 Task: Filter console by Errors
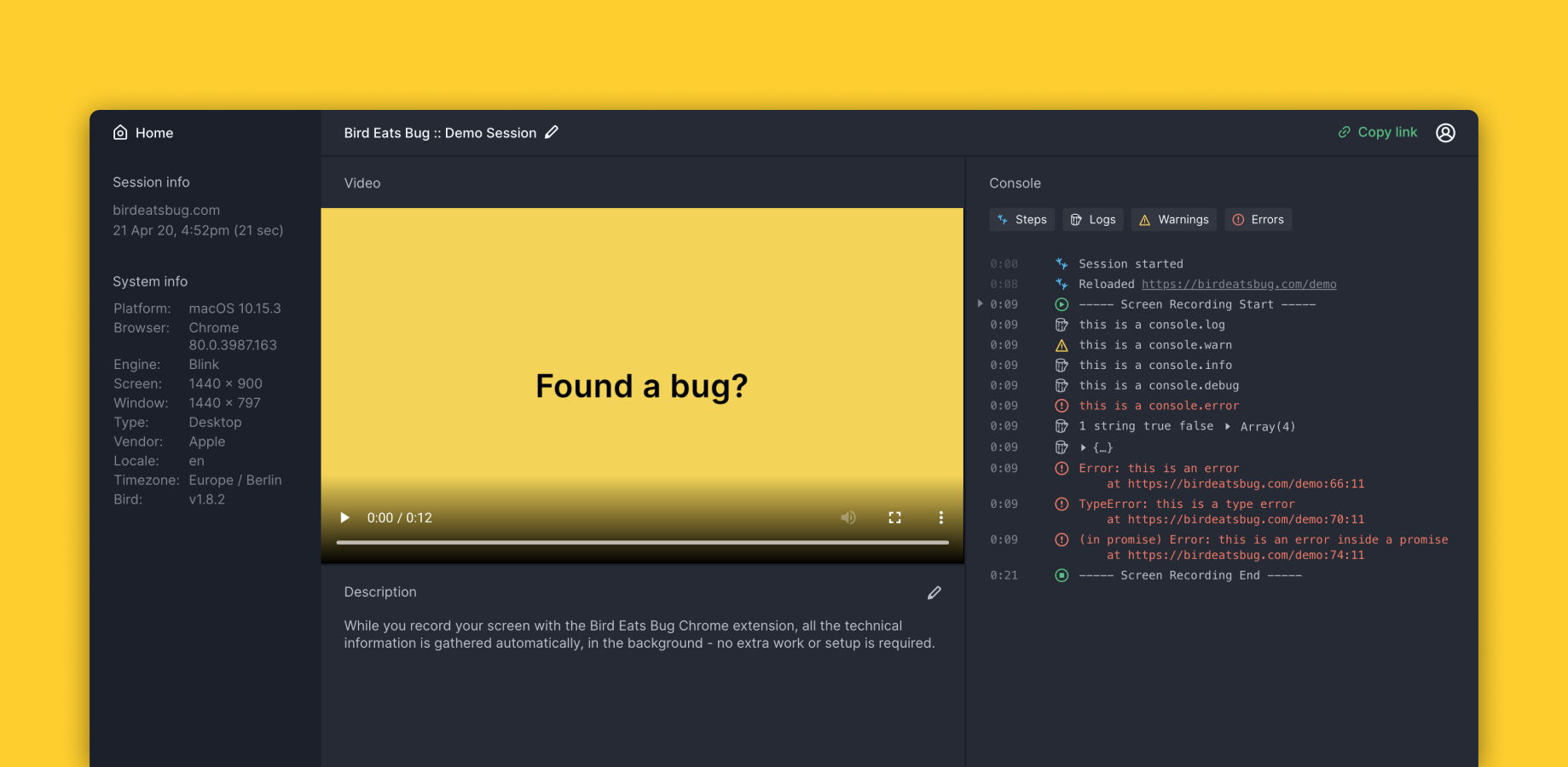[1258, 220]
